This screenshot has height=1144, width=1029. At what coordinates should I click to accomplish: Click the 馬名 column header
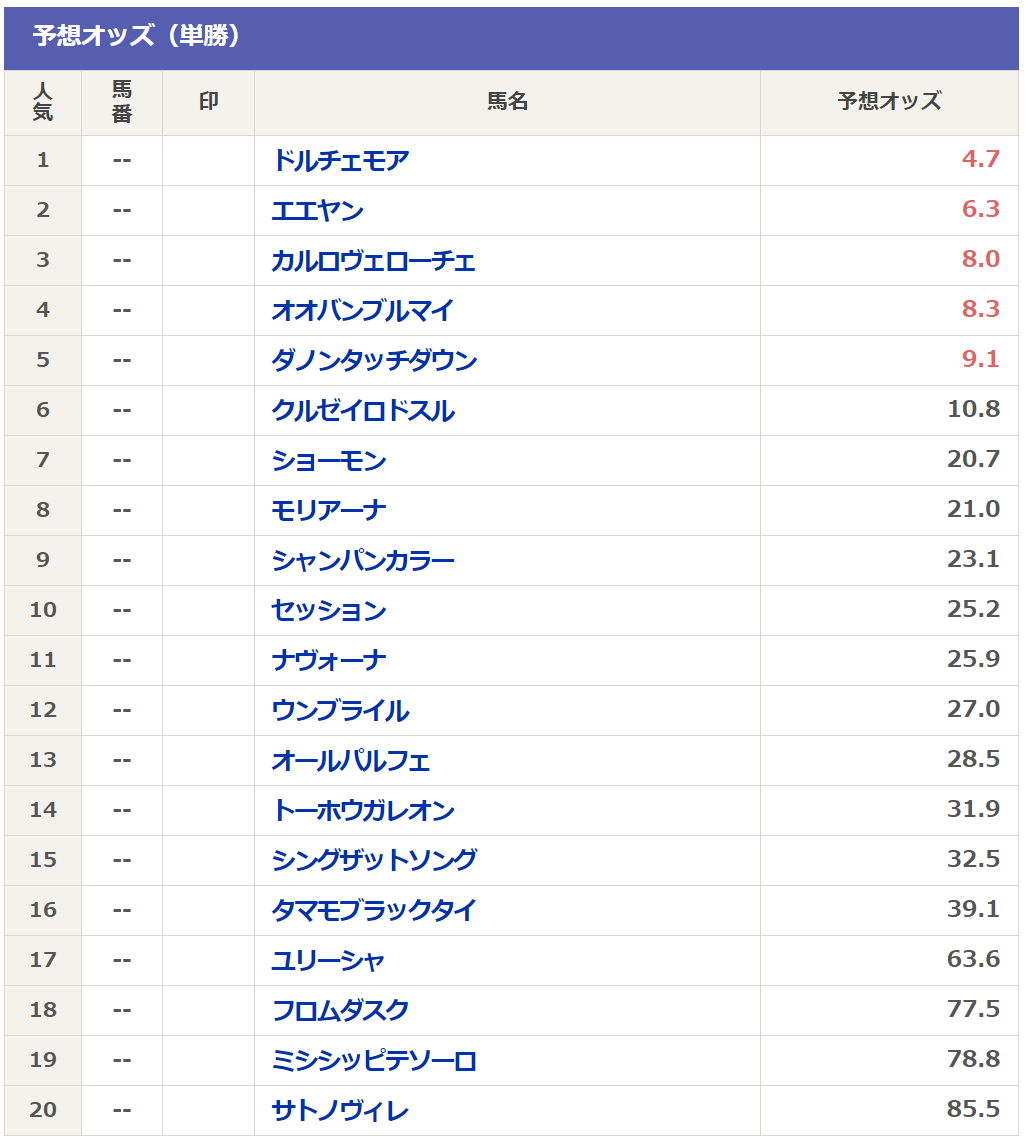click(x=507, y=101)
